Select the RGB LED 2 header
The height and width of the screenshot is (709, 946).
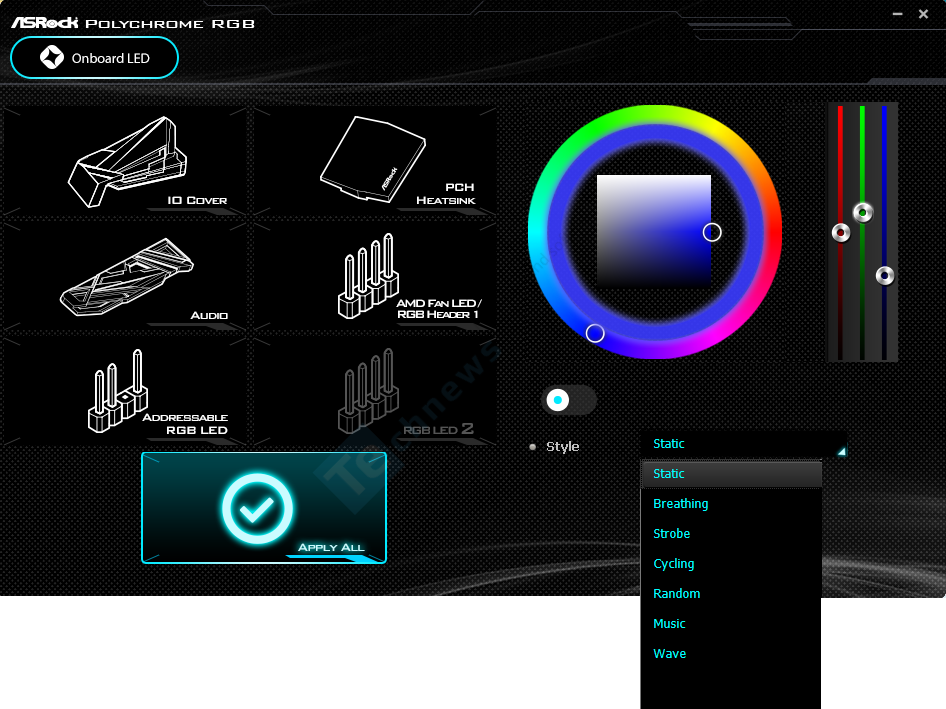[375, 392]
